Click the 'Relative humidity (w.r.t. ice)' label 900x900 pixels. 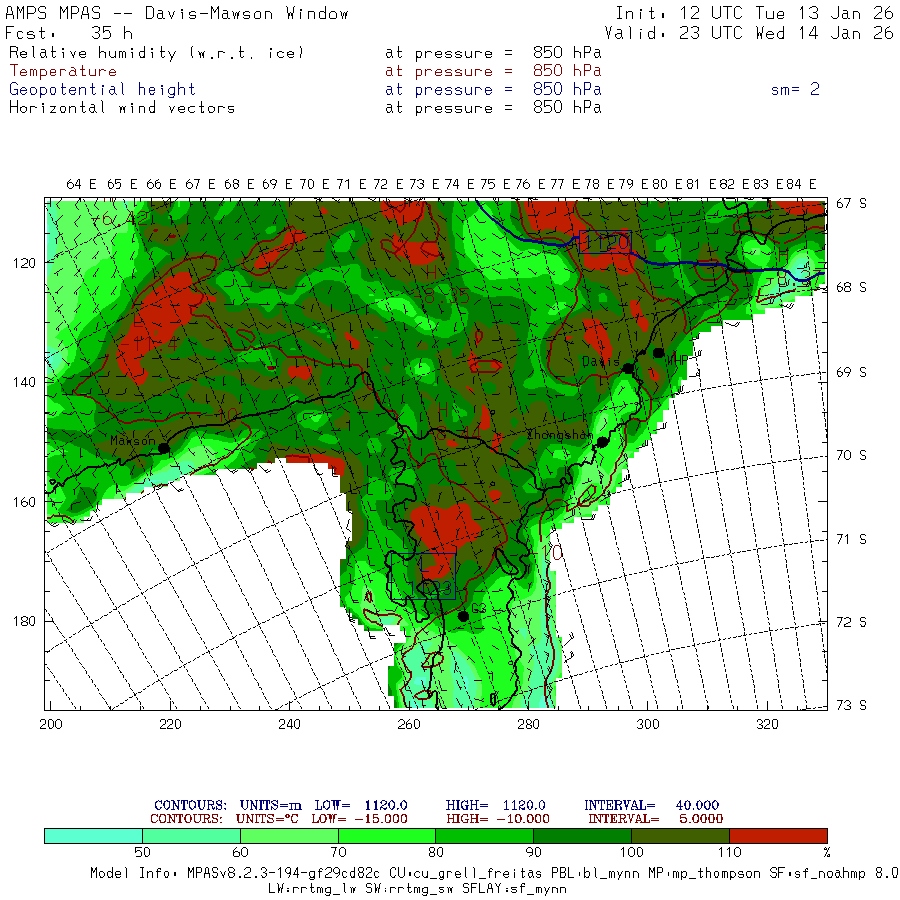coord(156,53)
